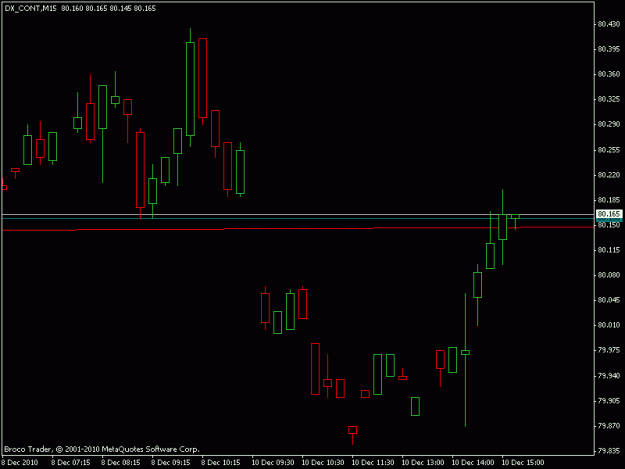Click the 10 Dec 09:30 time label
Screen dimensions: 625x469
273,463
